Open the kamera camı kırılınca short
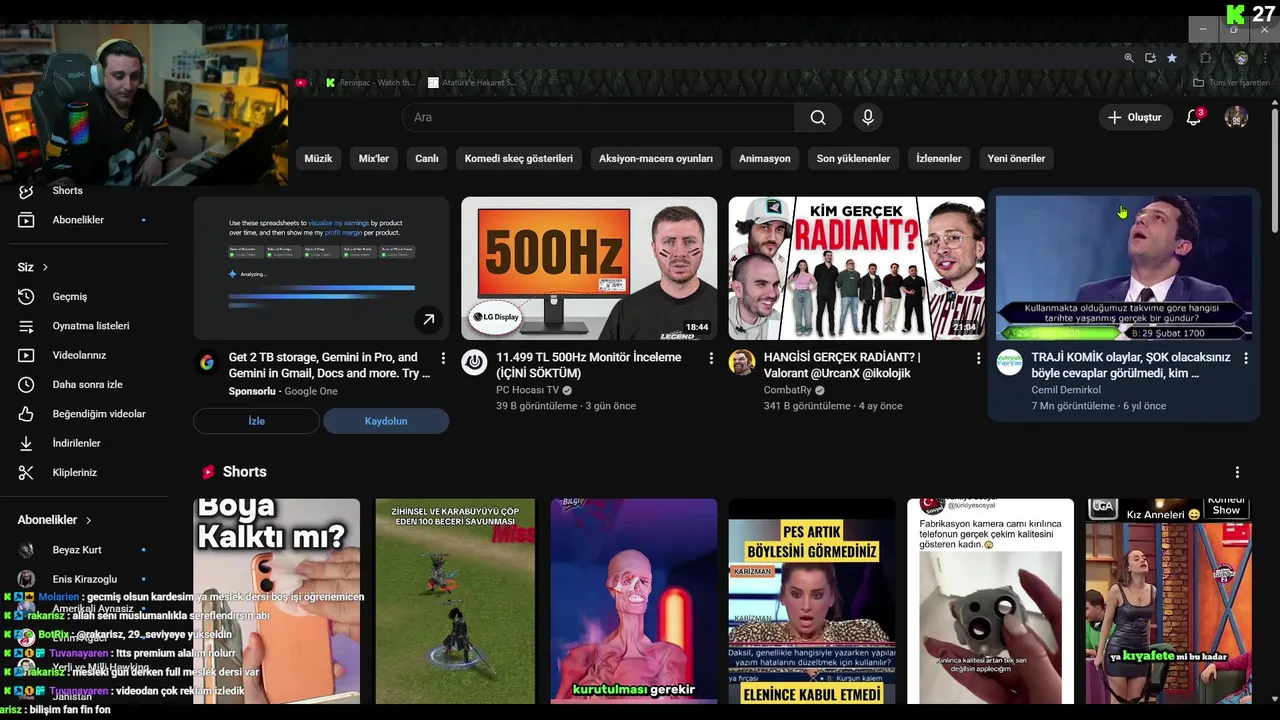Screen dimensions: 1280x720 (990, 601)
